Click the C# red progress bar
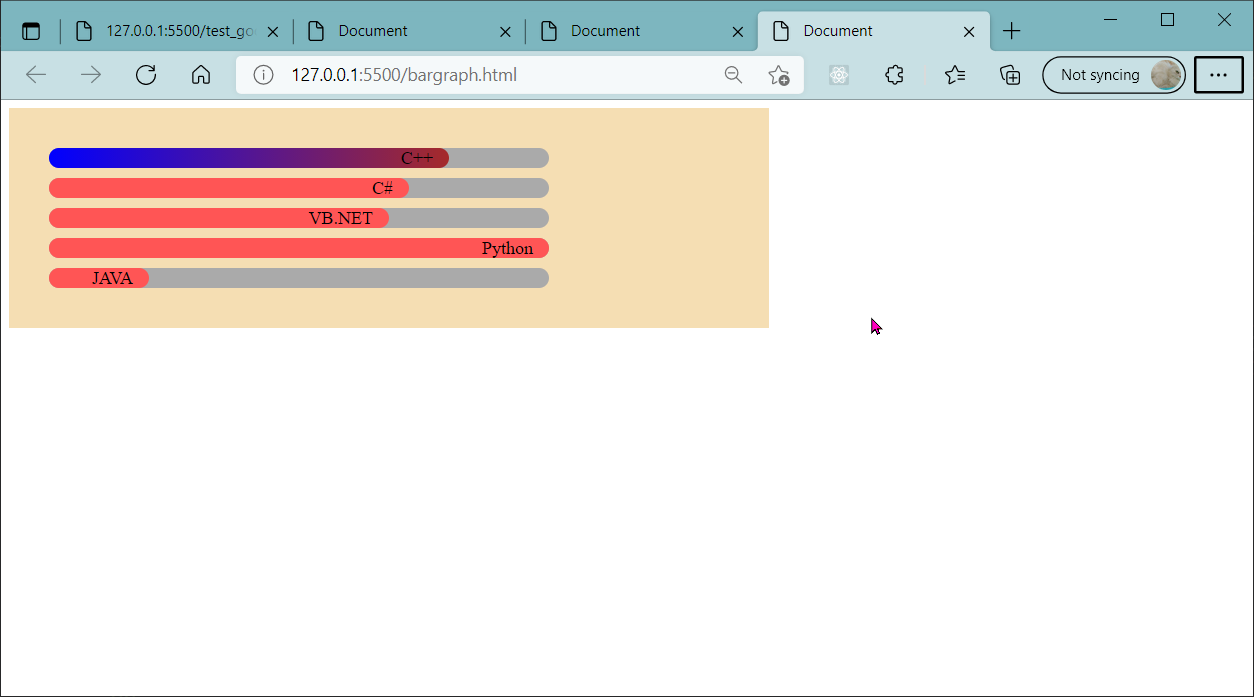Screen dimensions: 1254x697 [x=229, y=188]
